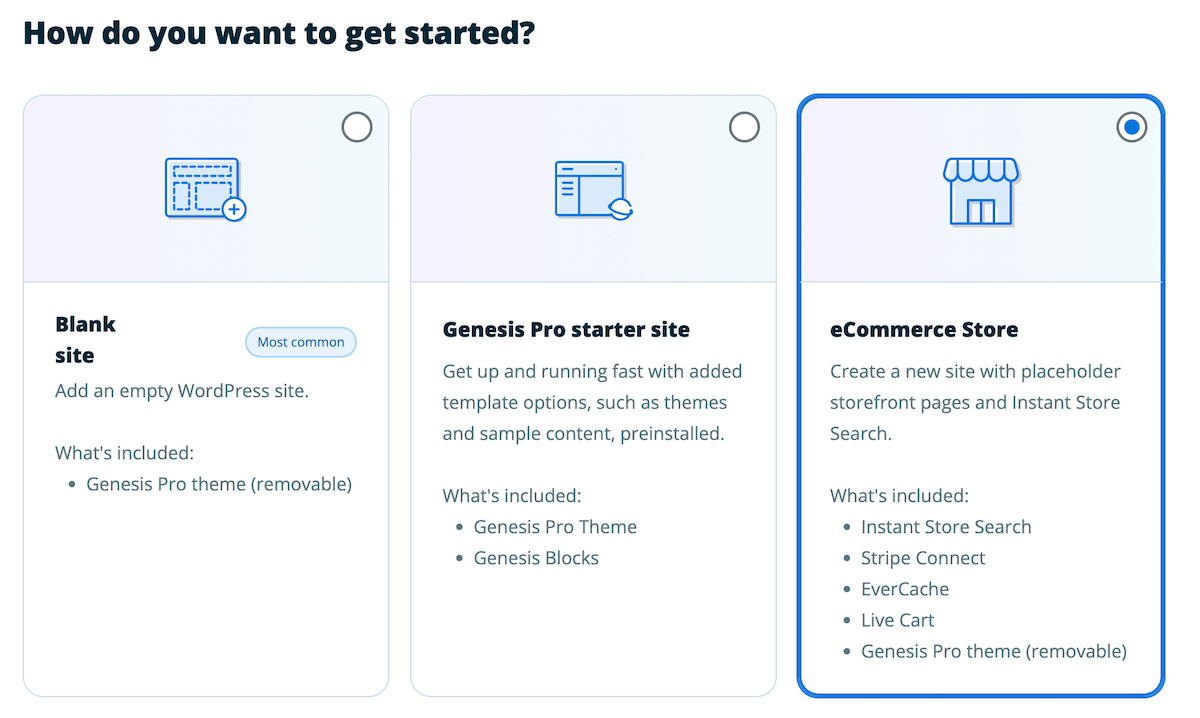Click the selected eCommerce Store radio button
The height and width of the screenshot is (718, 1200).
pyautogui.click(x=1131, y=127)
